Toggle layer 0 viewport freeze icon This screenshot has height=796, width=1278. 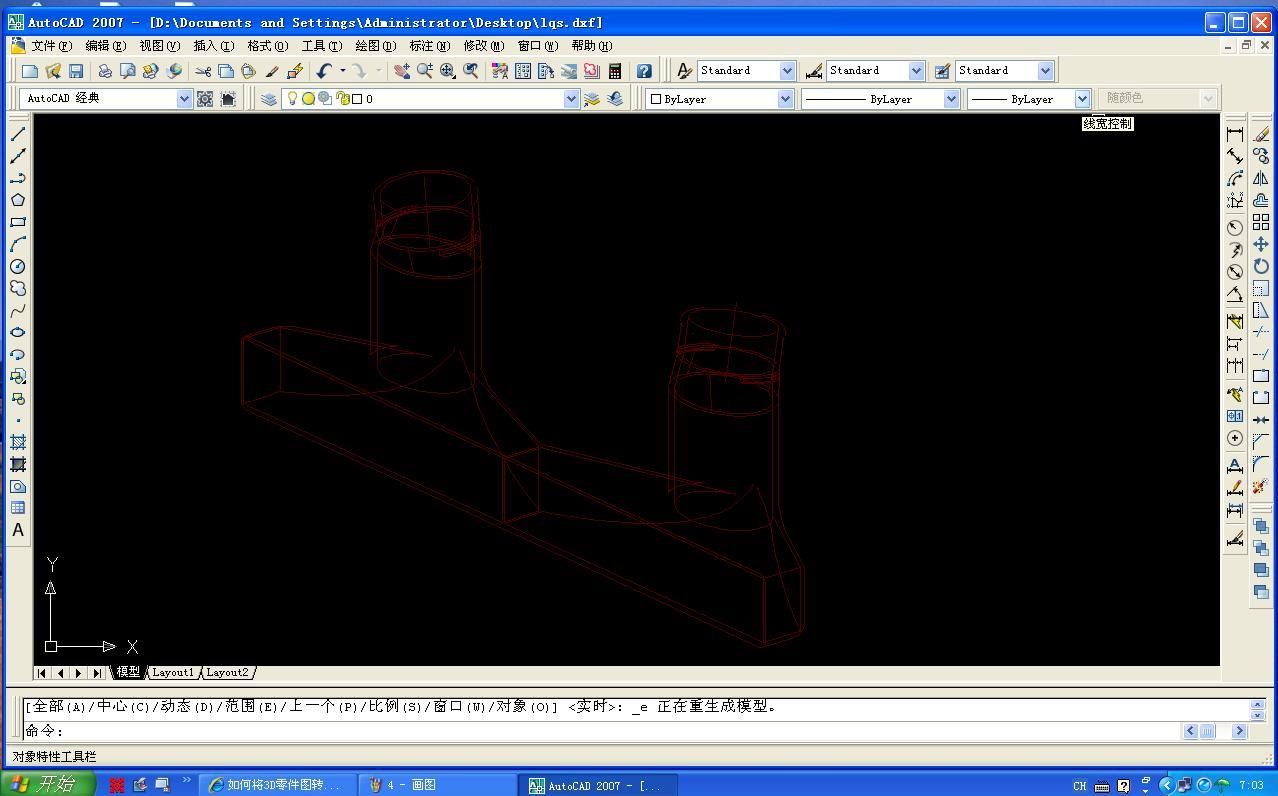(325, 98)
